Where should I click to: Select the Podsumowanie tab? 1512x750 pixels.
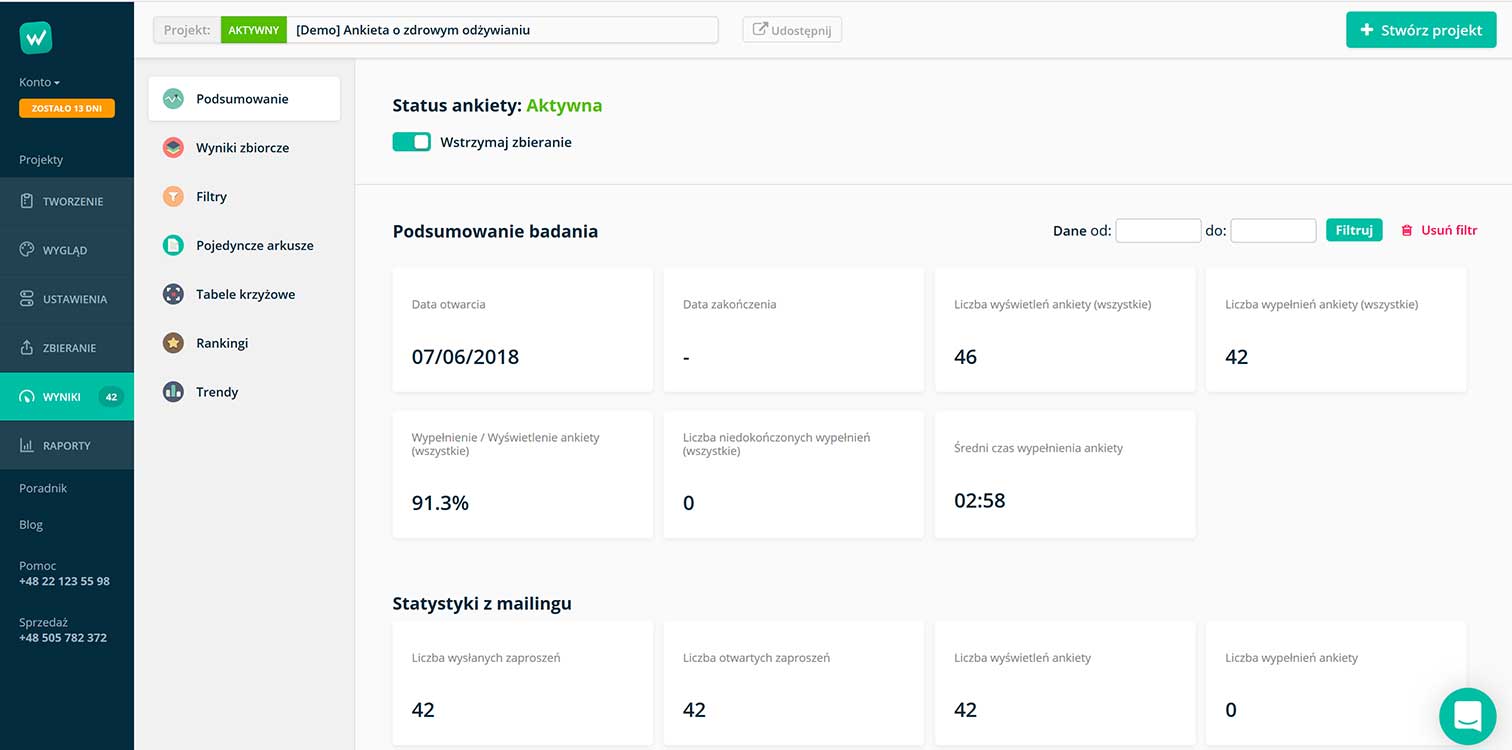[x=243, y=99]
